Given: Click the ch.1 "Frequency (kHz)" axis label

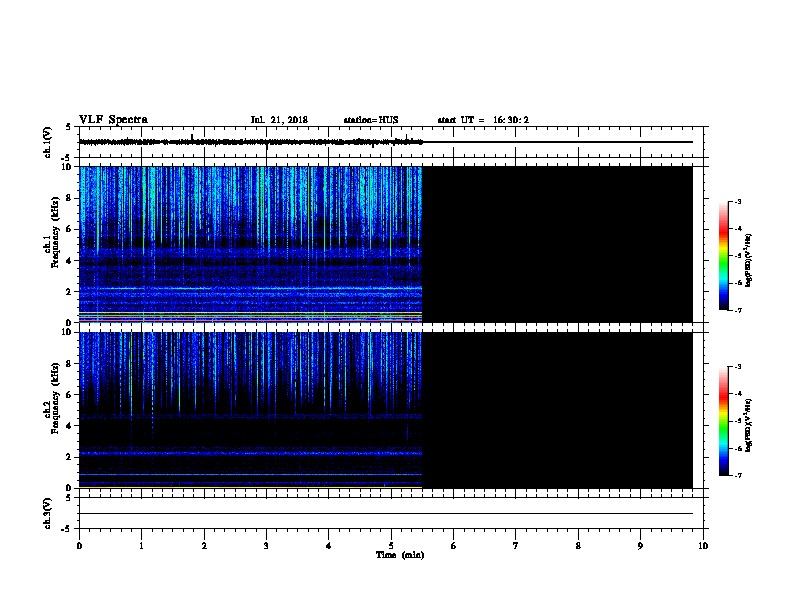Looking at the screenshot, I should (x=55, y=232).
